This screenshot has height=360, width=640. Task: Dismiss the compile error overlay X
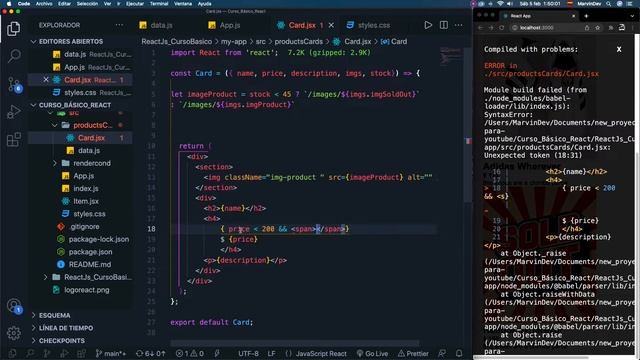[x=619, y=49]
